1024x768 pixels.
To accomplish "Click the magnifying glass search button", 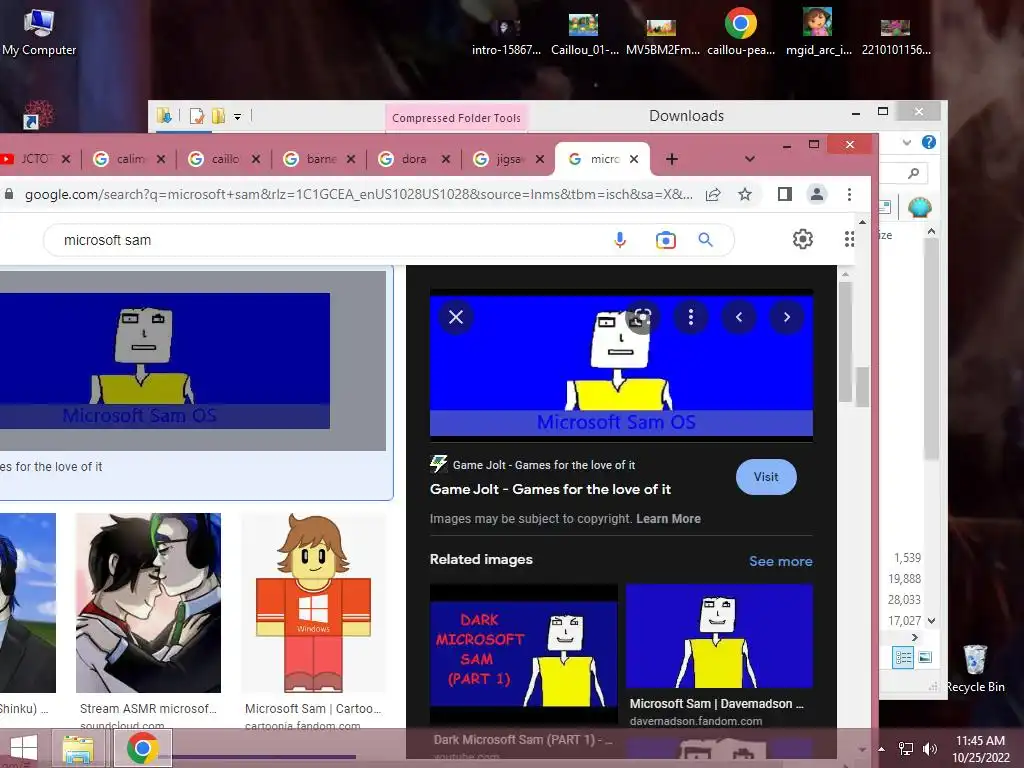I will click(705, 240).
